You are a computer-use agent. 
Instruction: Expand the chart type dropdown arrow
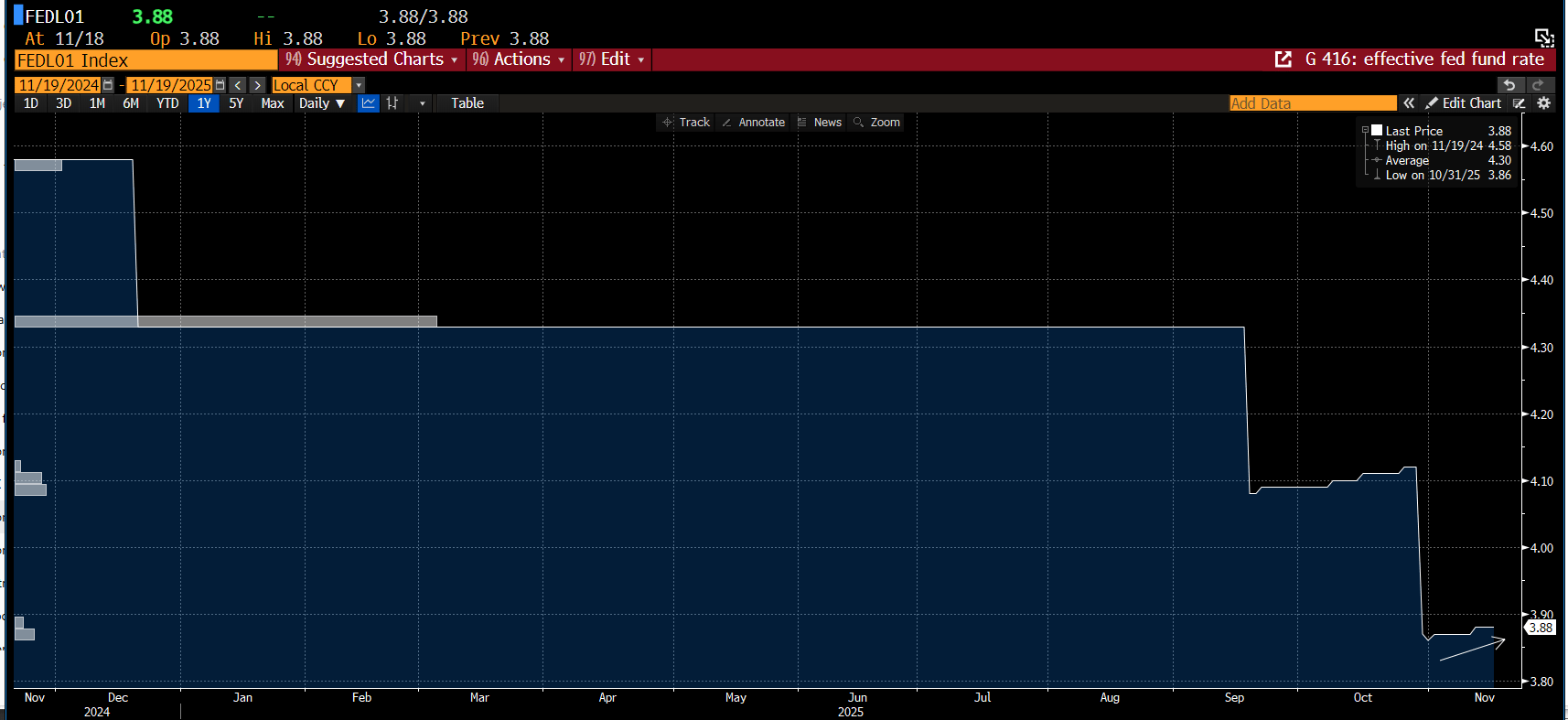tap(422, 103)
